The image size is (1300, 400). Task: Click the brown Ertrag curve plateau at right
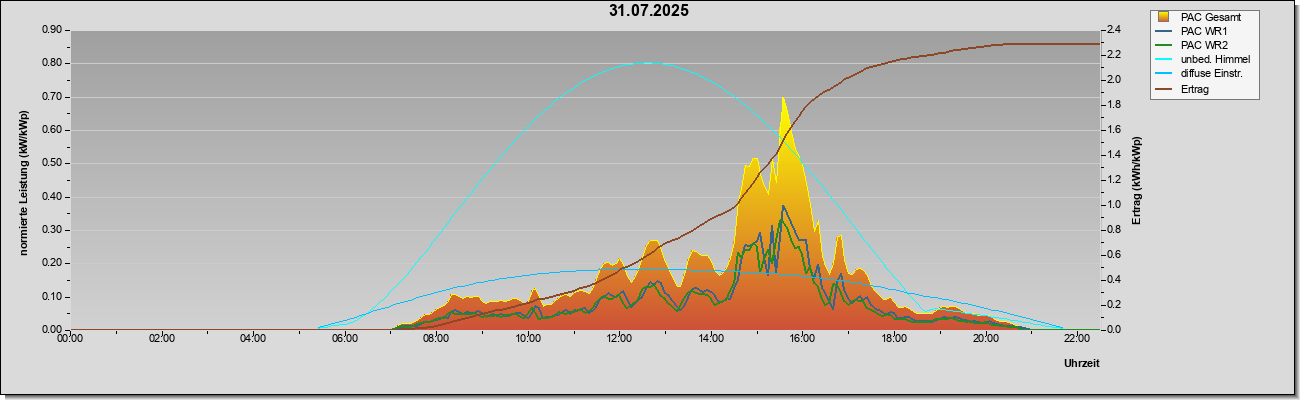pyautogui.click(x=1050, y=44)
